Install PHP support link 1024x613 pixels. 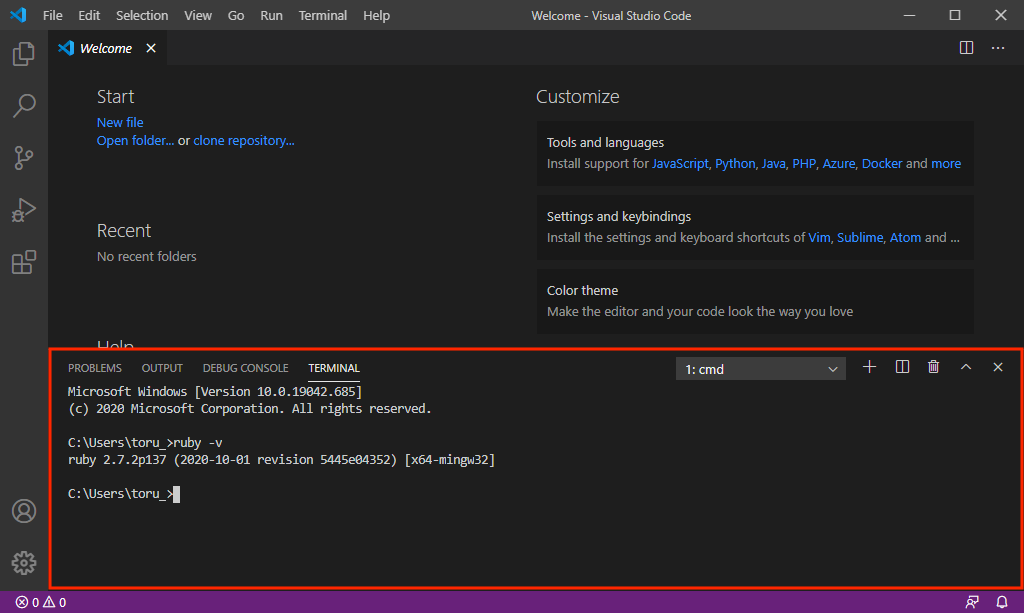[x=804, y=163]
